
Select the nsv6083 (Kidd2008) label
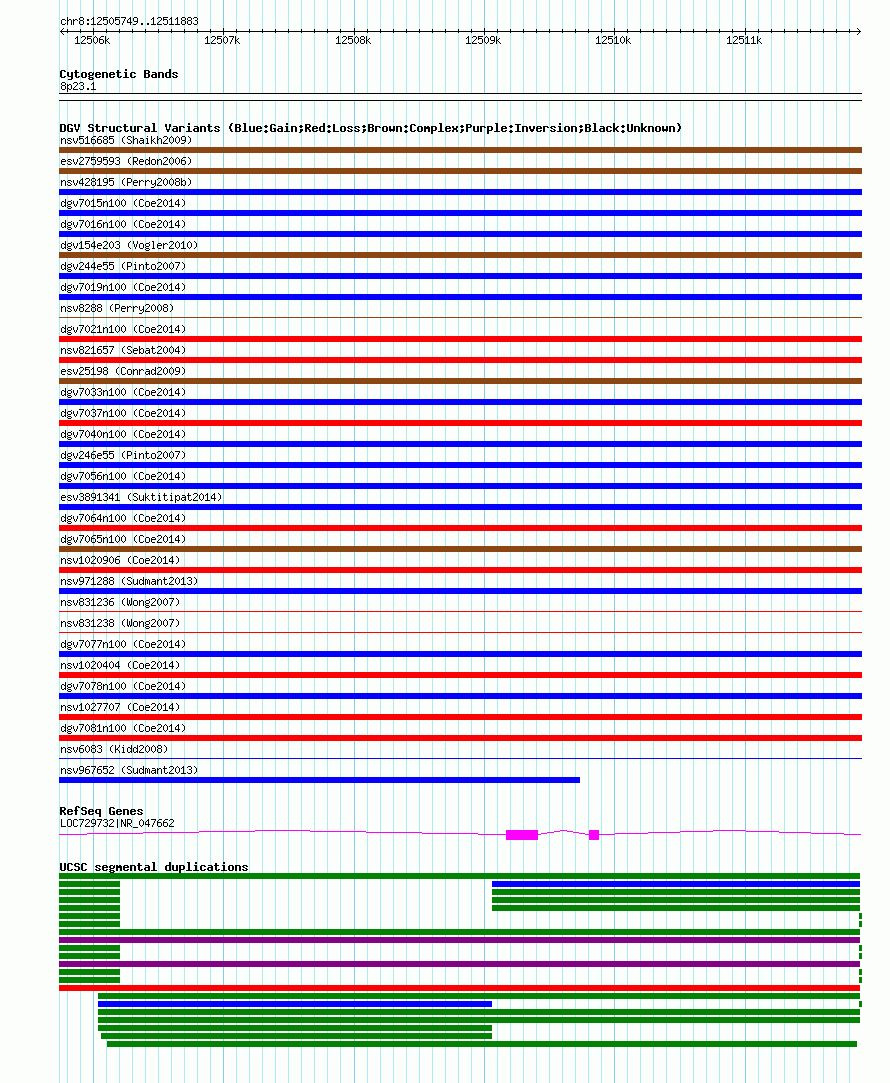tap(114, 749)
